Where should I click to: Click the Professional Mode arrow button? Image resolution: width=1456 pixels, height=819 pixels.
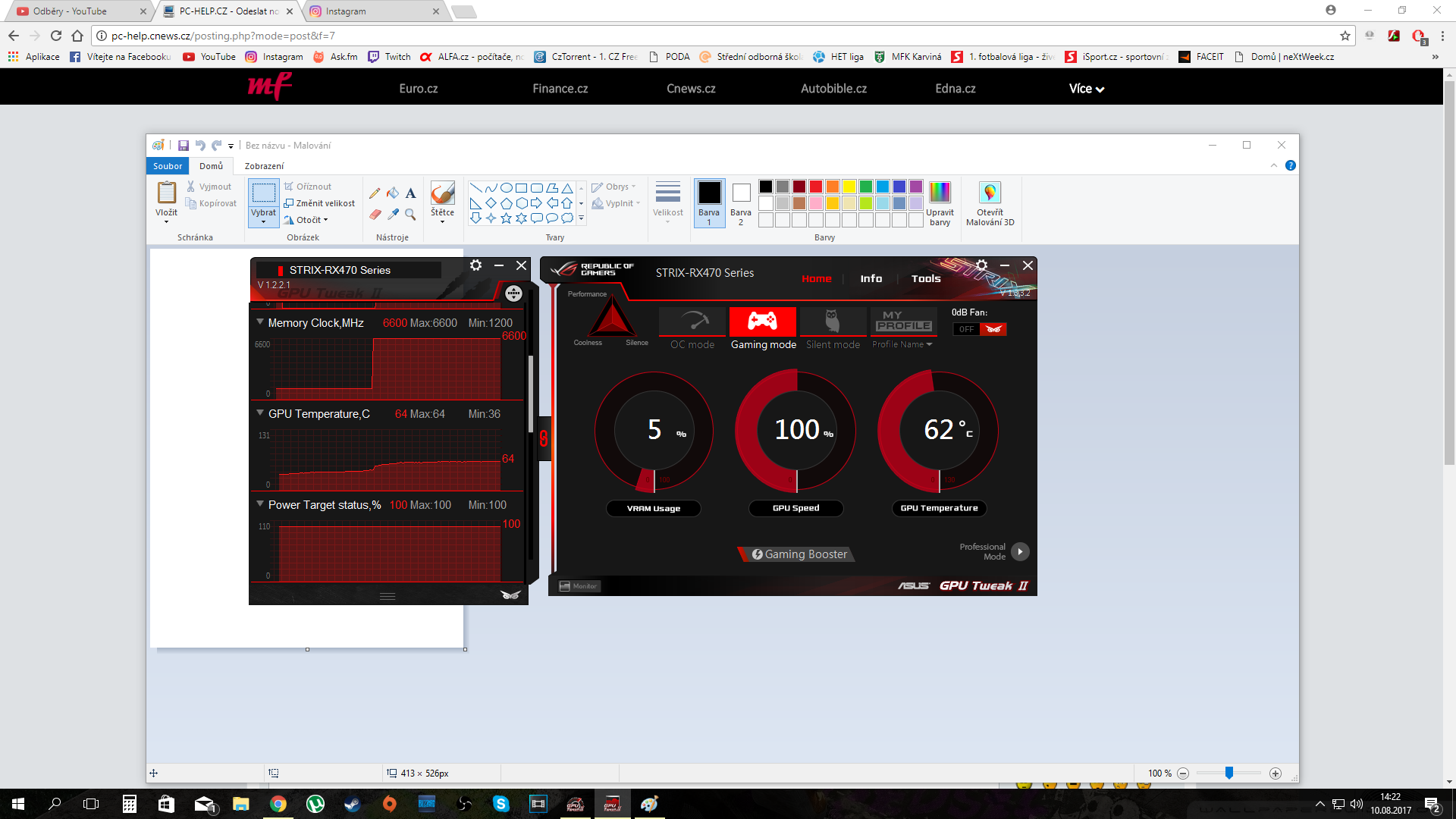1021,551
